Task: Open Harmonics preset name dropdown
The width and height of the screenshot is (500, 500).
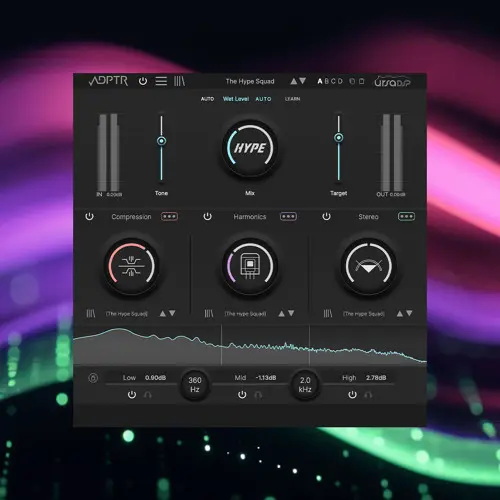Action: tap(246, 314)
